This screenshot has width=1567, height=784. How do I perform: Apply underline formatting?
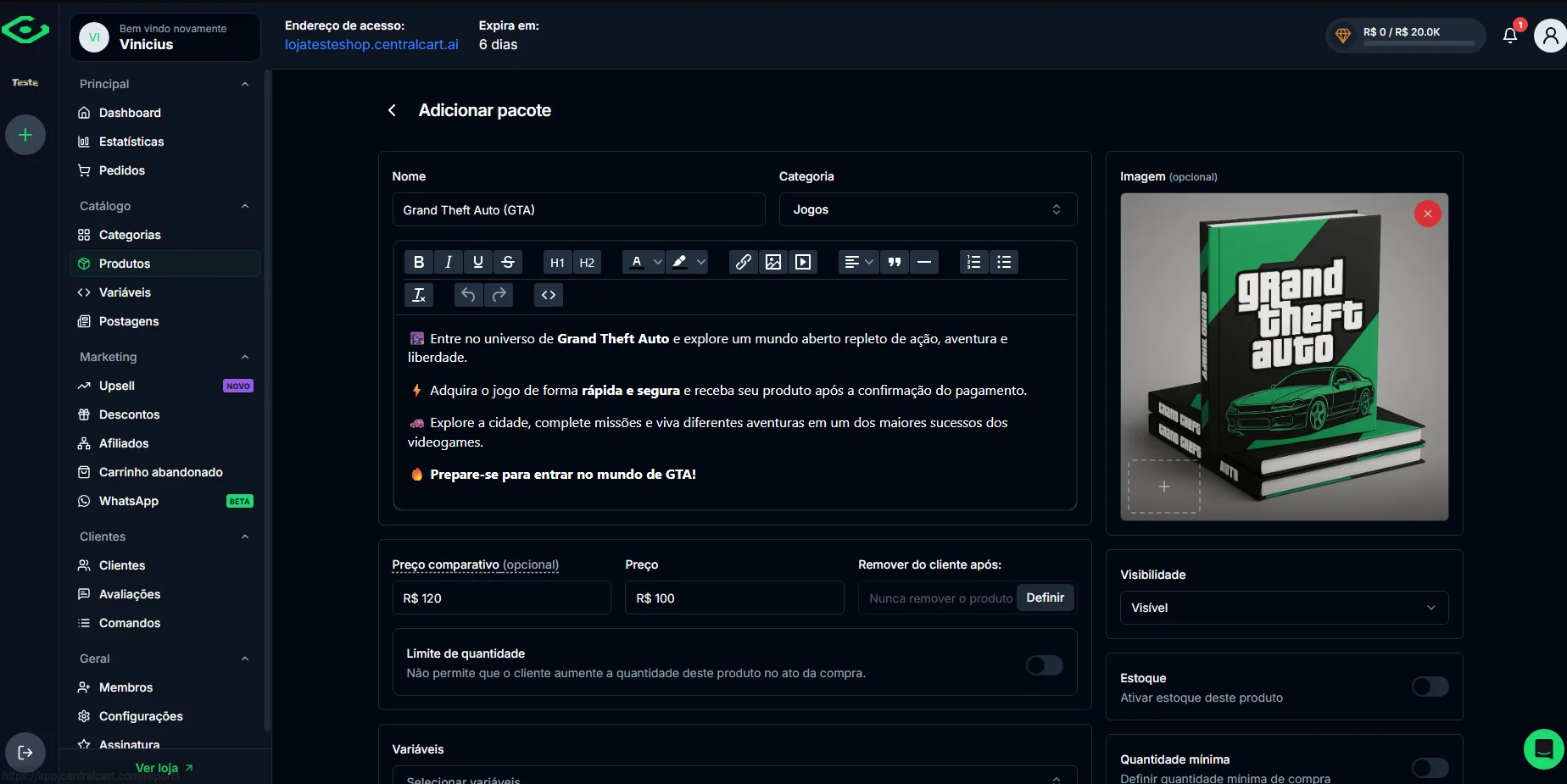478,262
